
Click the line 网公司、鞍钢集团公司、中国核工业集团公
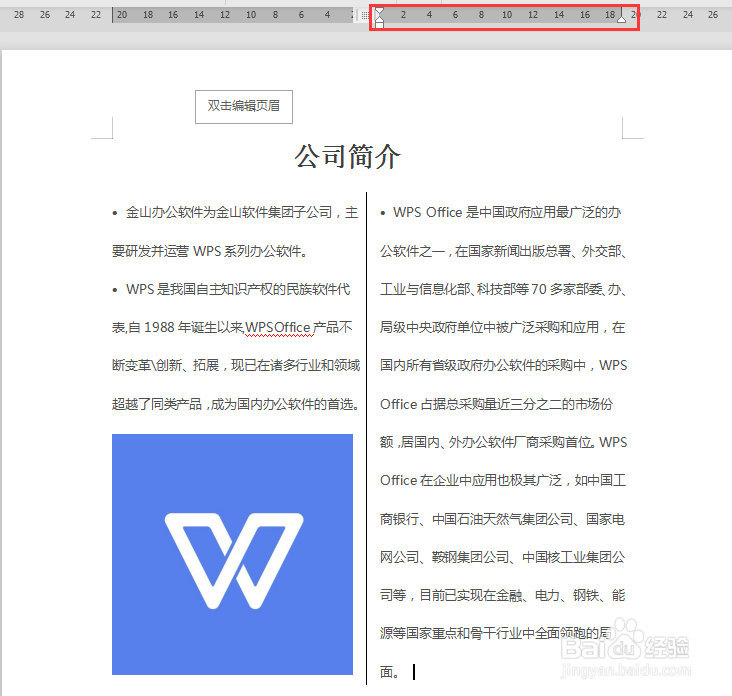[x=502, y=557]
